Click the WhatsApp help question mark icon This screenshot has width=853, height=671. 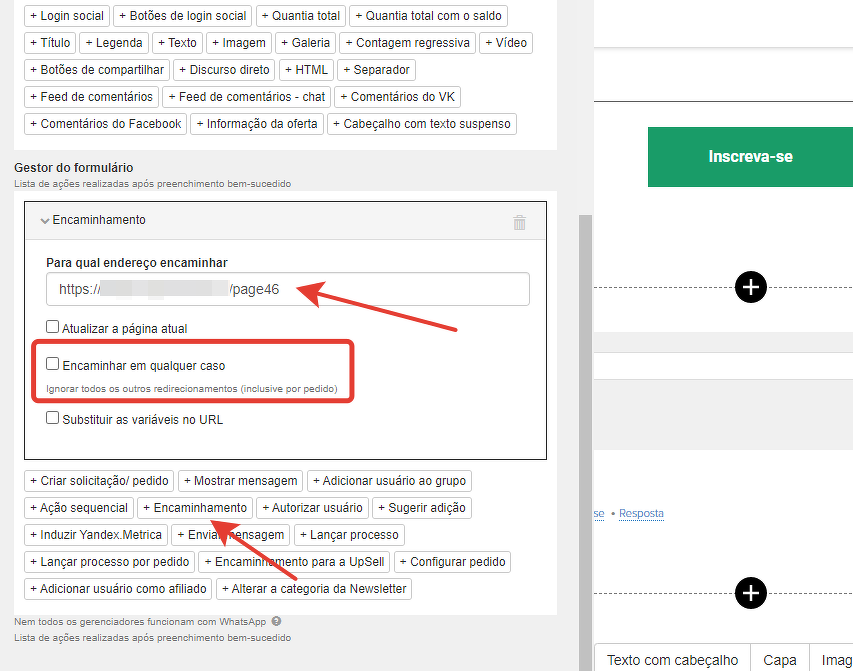pyautogui.click(x=276, y=621)
